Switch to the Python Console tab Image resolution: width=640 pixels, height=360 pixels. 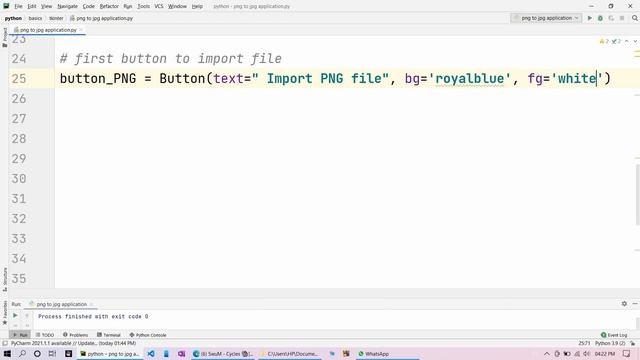tap(148, 335)
